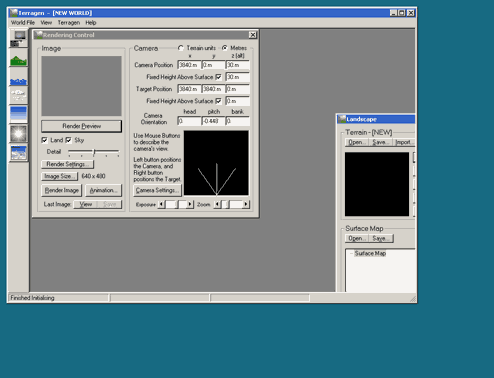Open Render Settings dialog
This screenshot has width=494, height=378.
click(67, 164)
